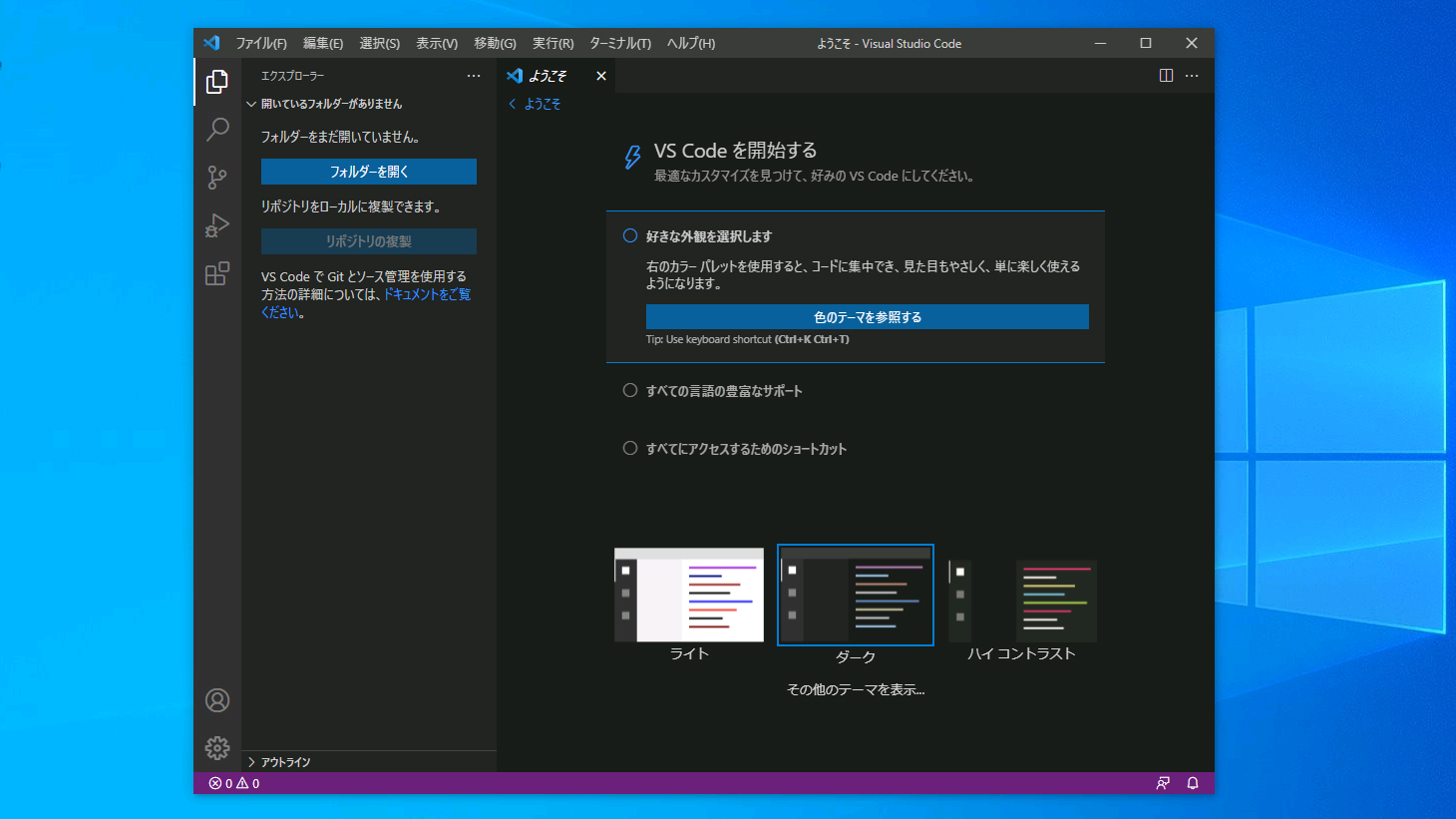1456x819 pixels.
Task: Select the 好きな外観を選択します step radio
Action: [x=630, y=236]
